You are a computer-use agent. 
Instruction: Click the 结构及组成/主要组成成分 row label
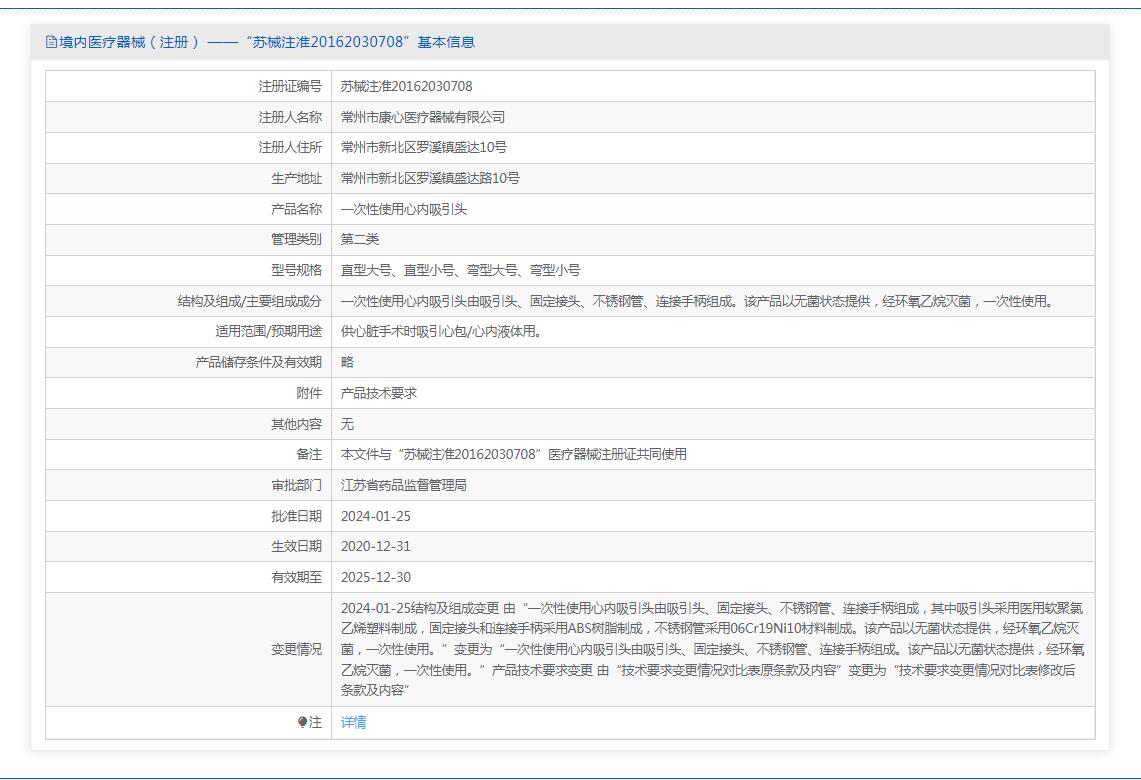[x=249, y=301]
